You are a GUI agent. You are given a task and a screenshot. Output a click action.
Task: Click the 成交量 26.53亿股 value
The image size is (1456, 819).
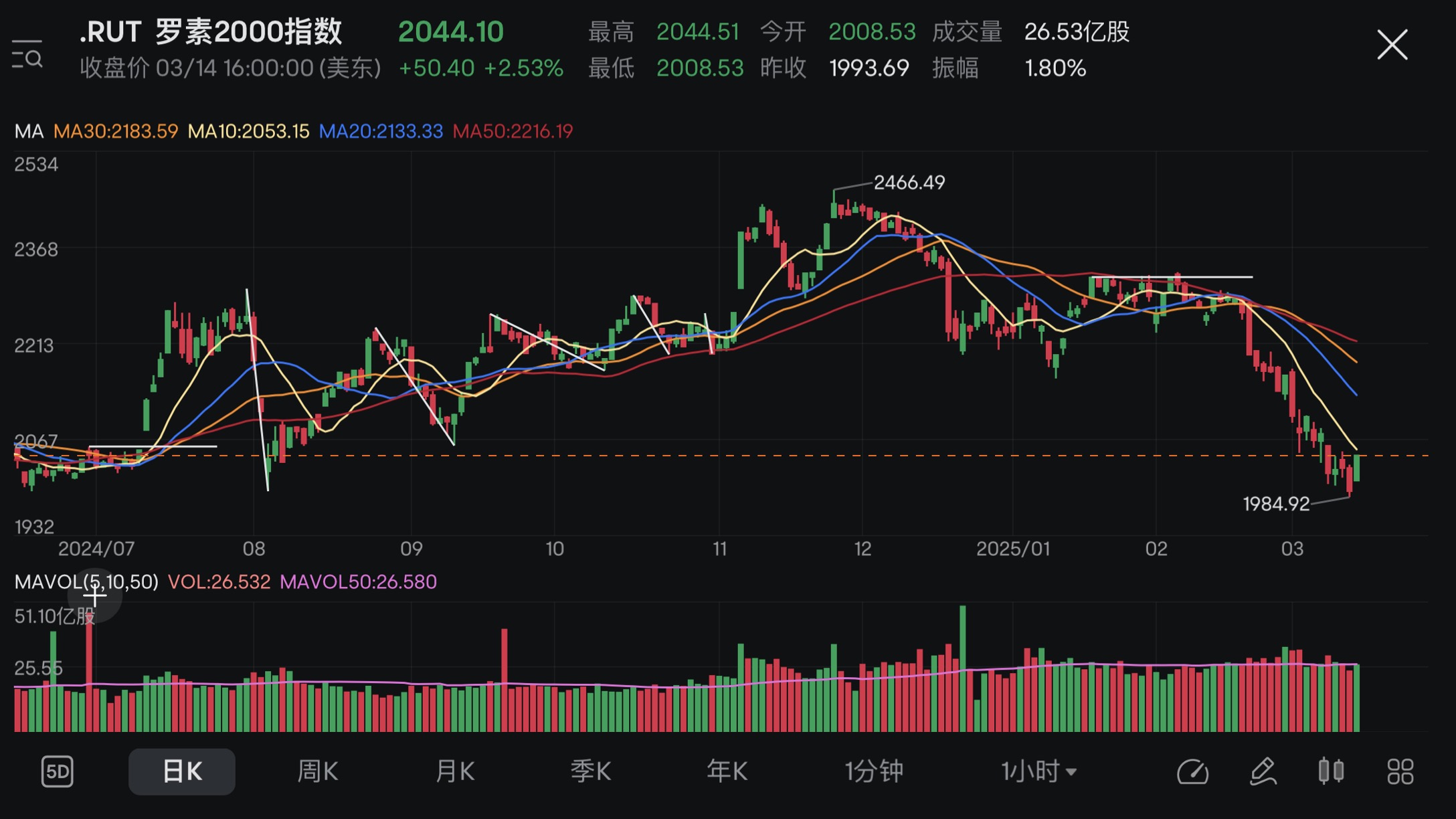click(1077, 31)
